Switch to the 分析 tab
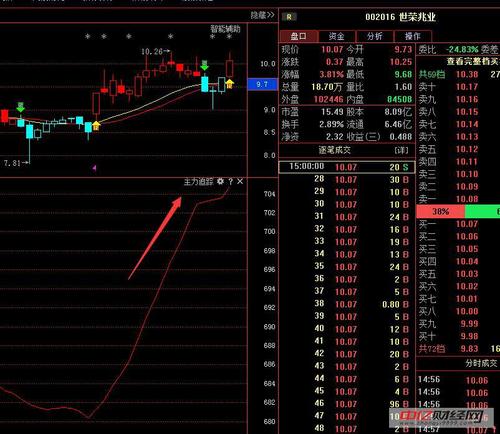 (x=375, y=36)
